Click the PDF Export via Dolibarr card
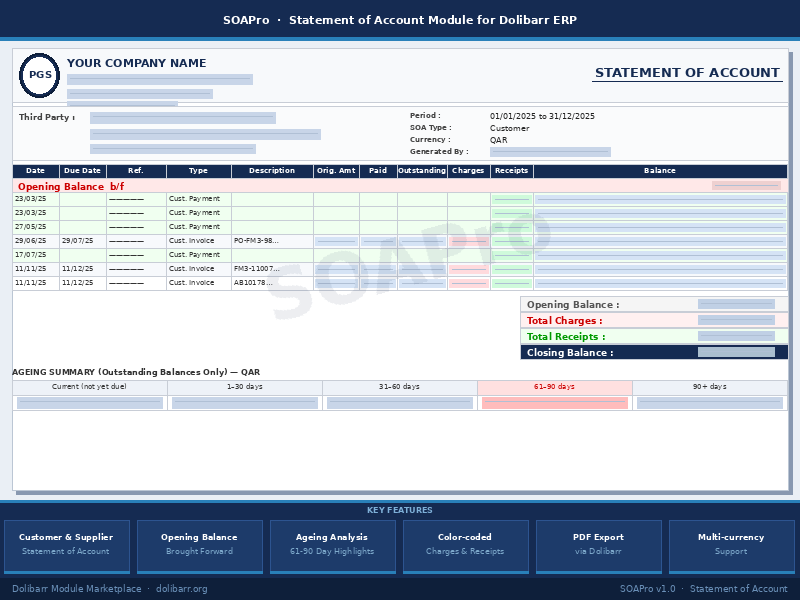 point(598,546)
